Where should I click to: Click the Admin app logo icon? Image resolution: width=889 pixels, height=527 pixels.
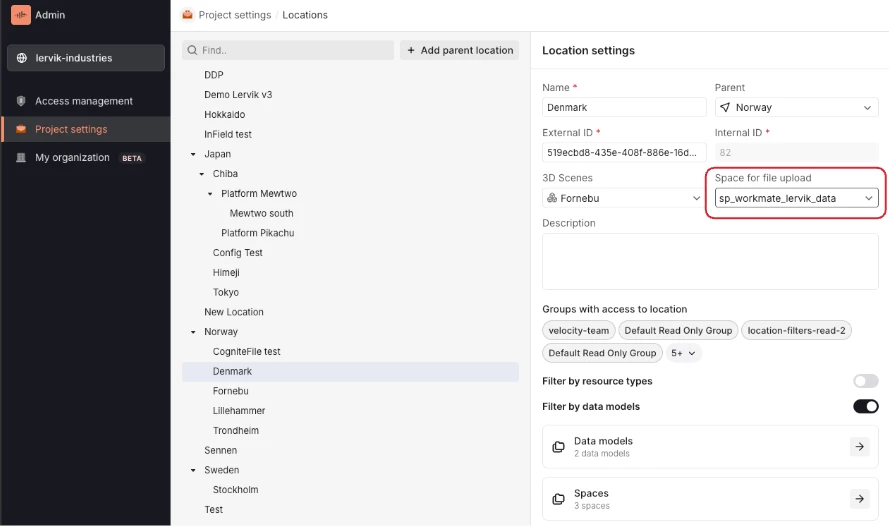pyautogui.click(x=21, y=15)
